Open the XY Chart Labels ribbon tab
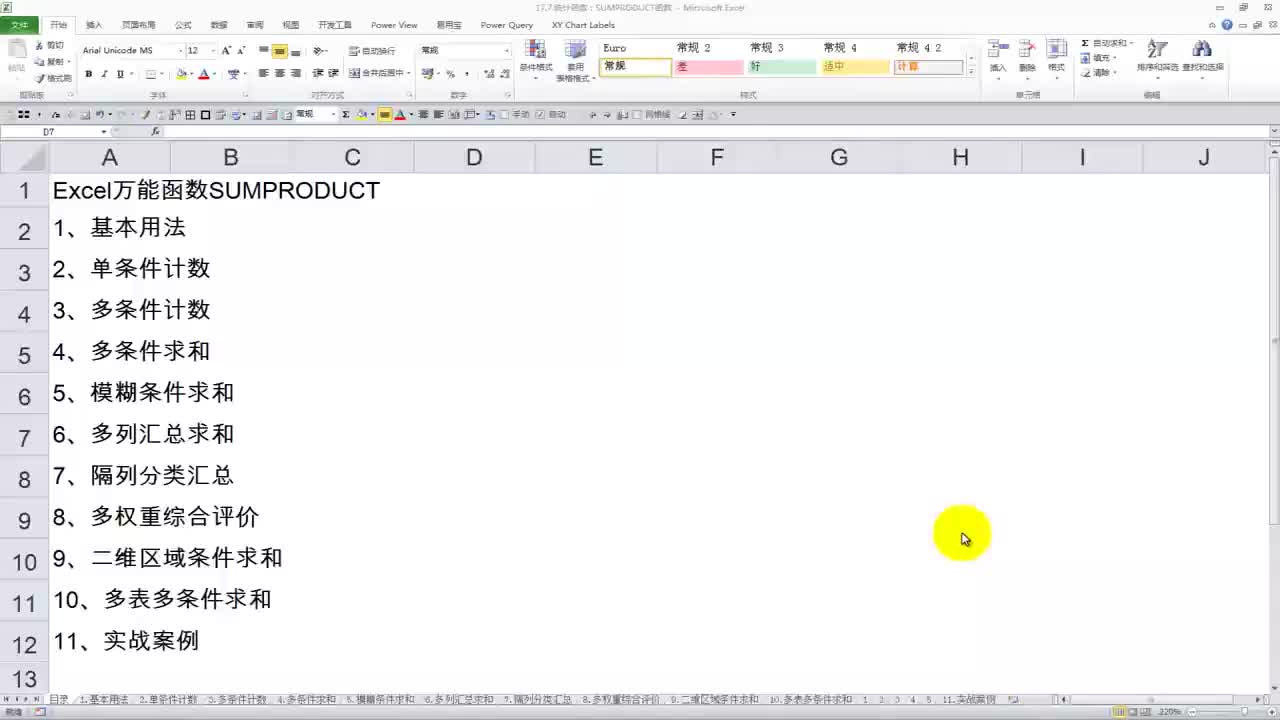The image size is (1280, 720). [x=583, y=25]
